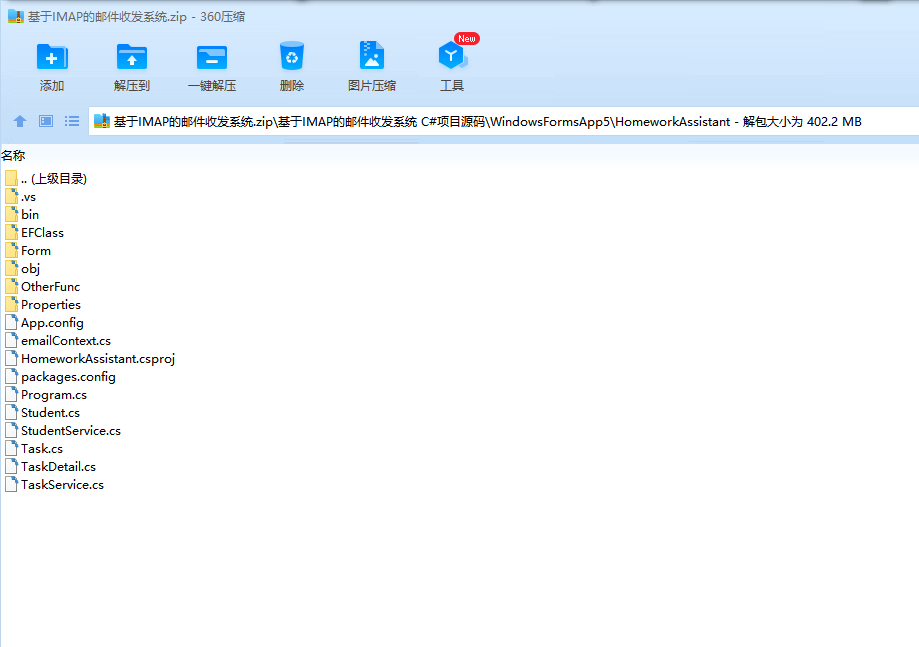Go up one level with arrow icon
The height and width of the screenshot is (647, 919).
[x=20, y=121]
